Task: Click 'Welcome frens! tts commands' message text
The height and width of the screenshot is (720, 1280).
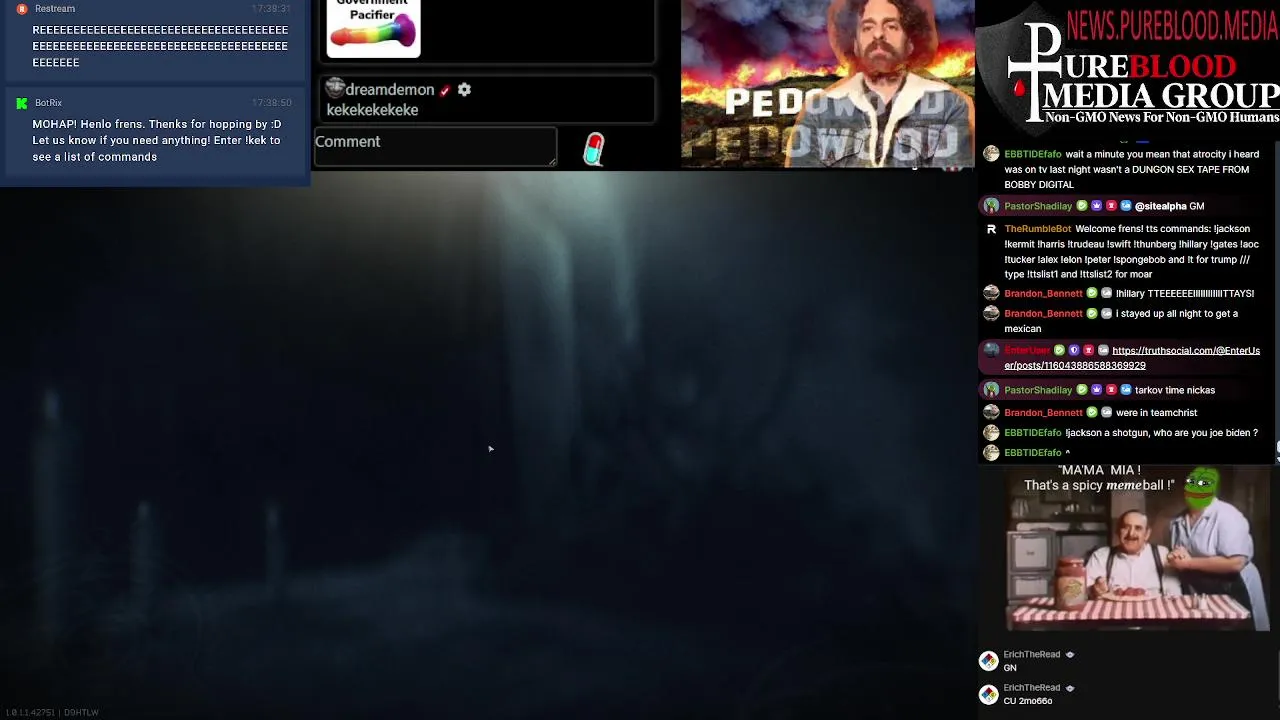Action: (x=1132, y=251)
